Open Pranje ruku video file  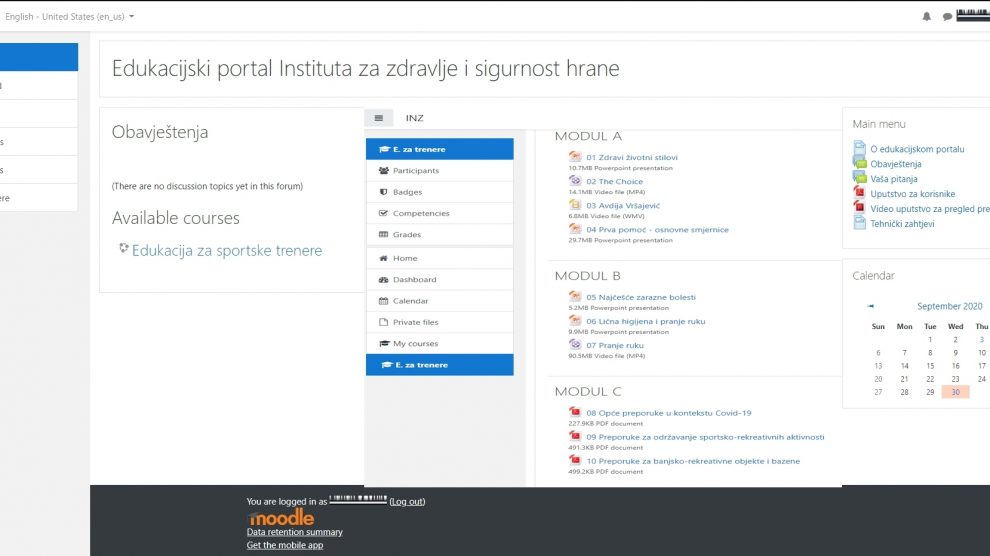(614, 345)
